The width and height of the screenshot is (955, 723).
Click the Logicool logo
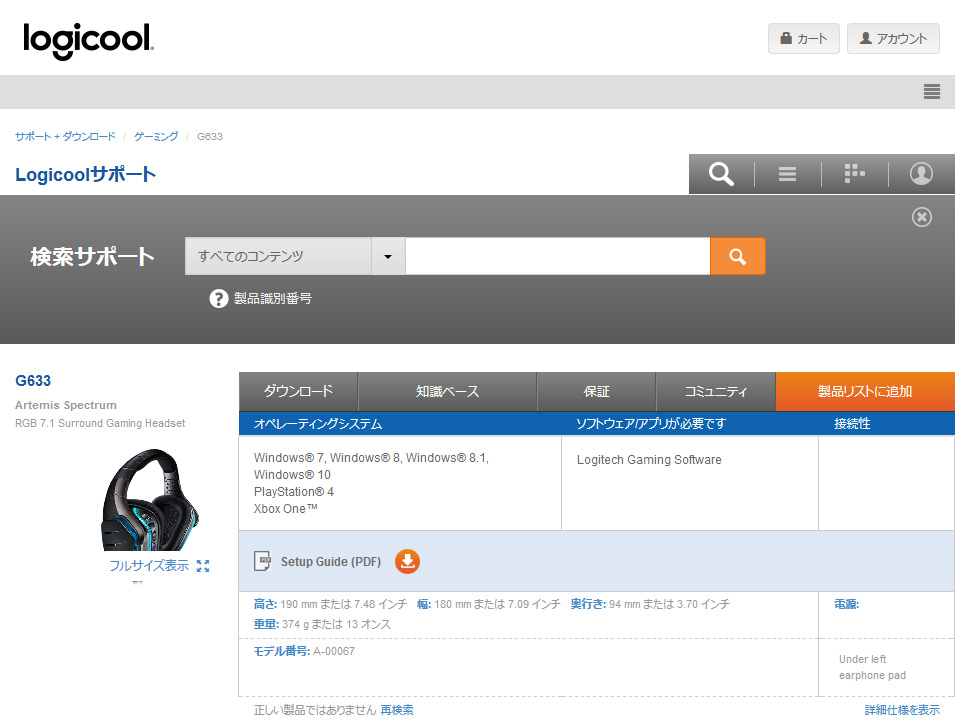pos(88,40)
